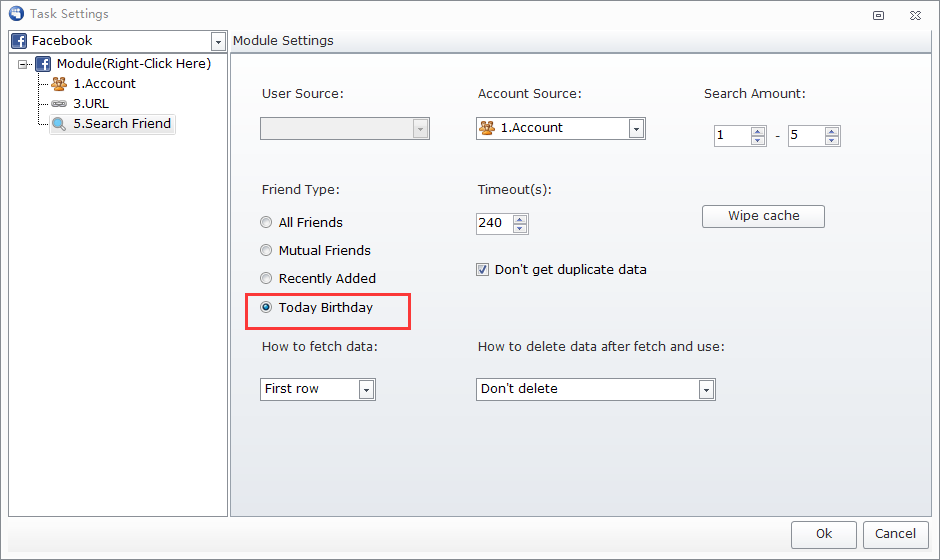The width and height of the screenshot is (940, 560).
Task: Confirm settings with the Ok button
Action: (x=824, y=534)
